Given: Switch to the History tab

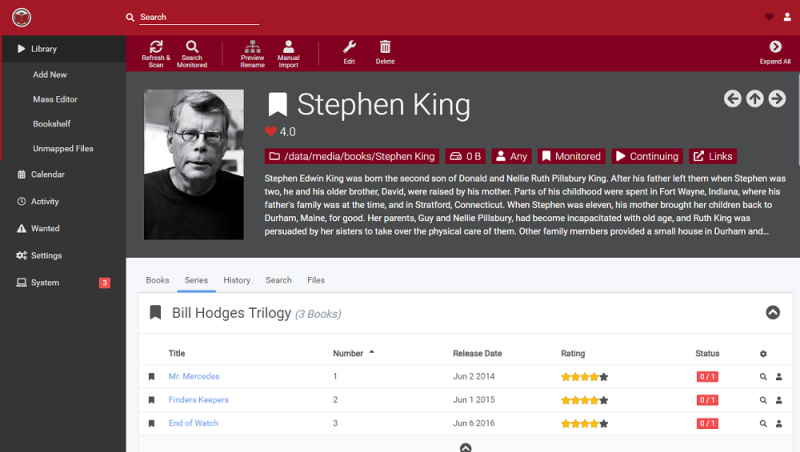Looking at the screenshot, I should (x=236, y=280).
